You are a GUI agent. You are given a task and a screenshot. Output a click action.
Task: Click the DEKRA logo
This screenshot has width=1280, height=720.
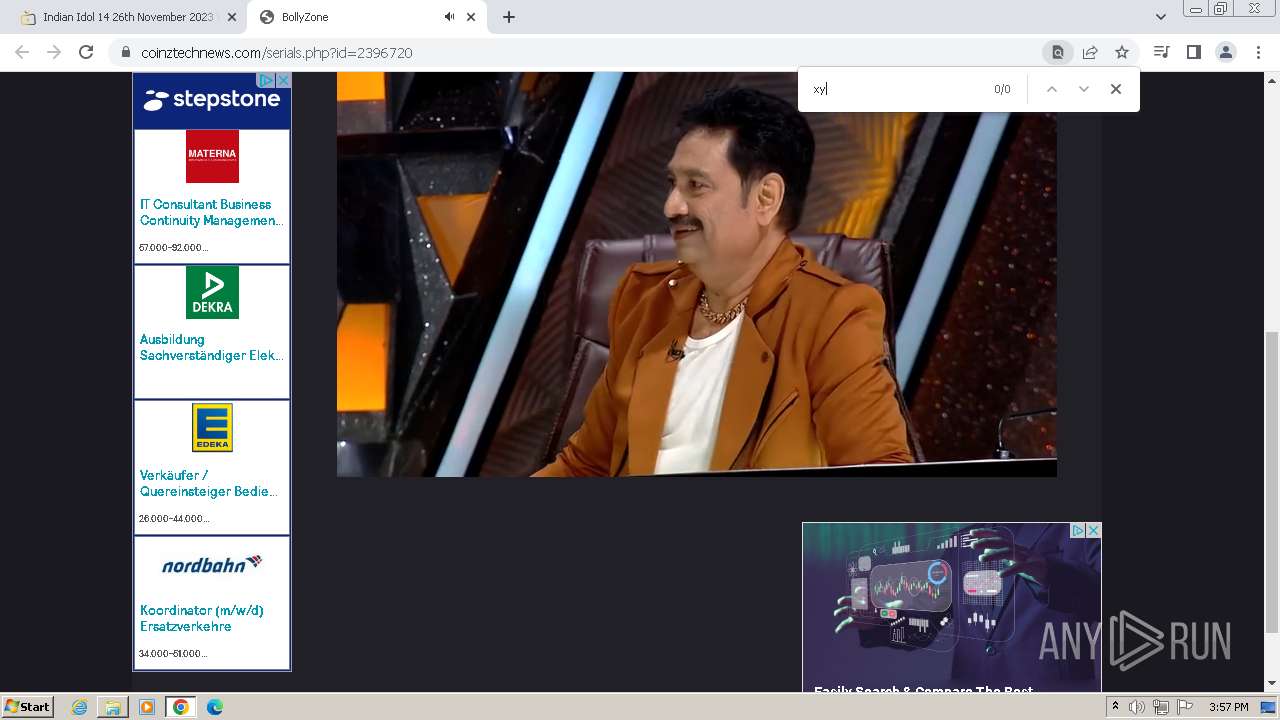coord(212,292)
